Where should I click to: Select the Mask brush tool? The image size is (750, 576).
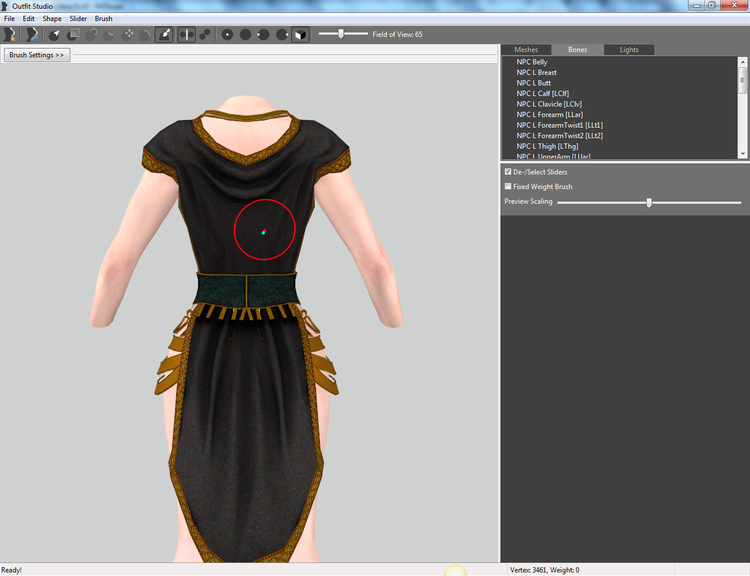(73, 34)
